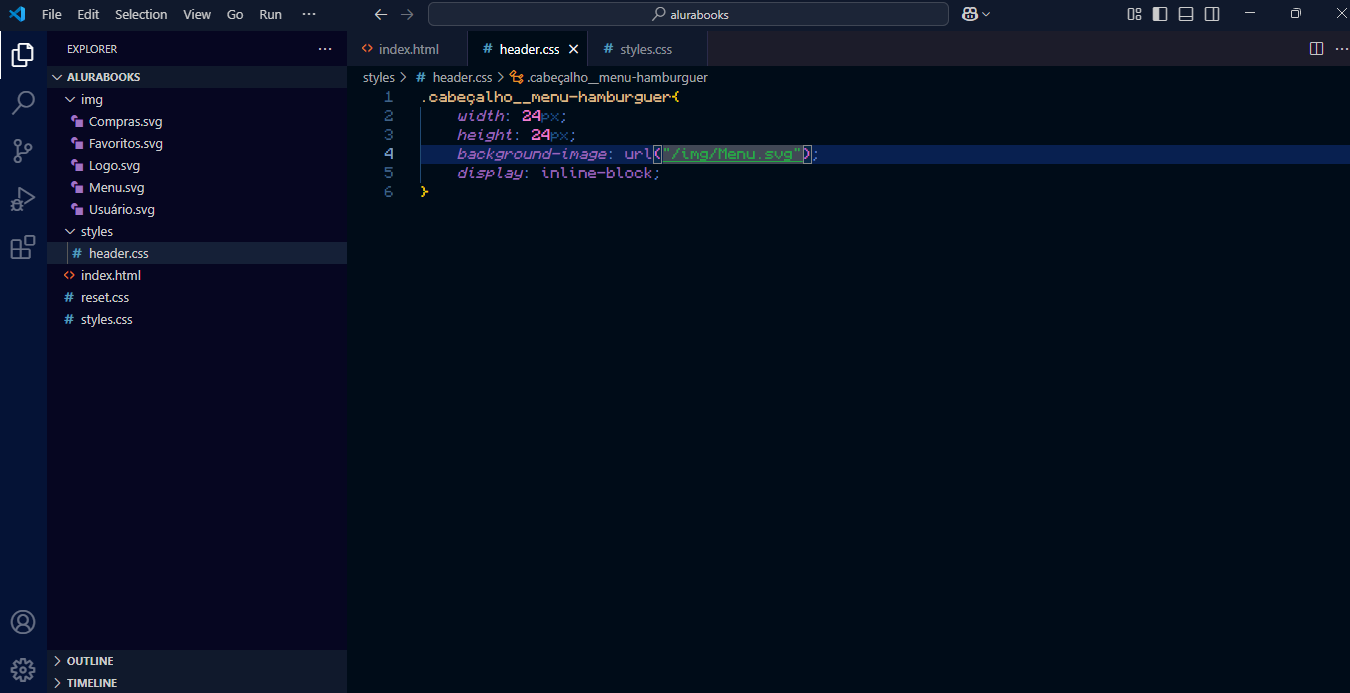Open the Search view in activity bar
Image resolution: width=1350 pixels, height=693 pixels.
pos(23,102)
